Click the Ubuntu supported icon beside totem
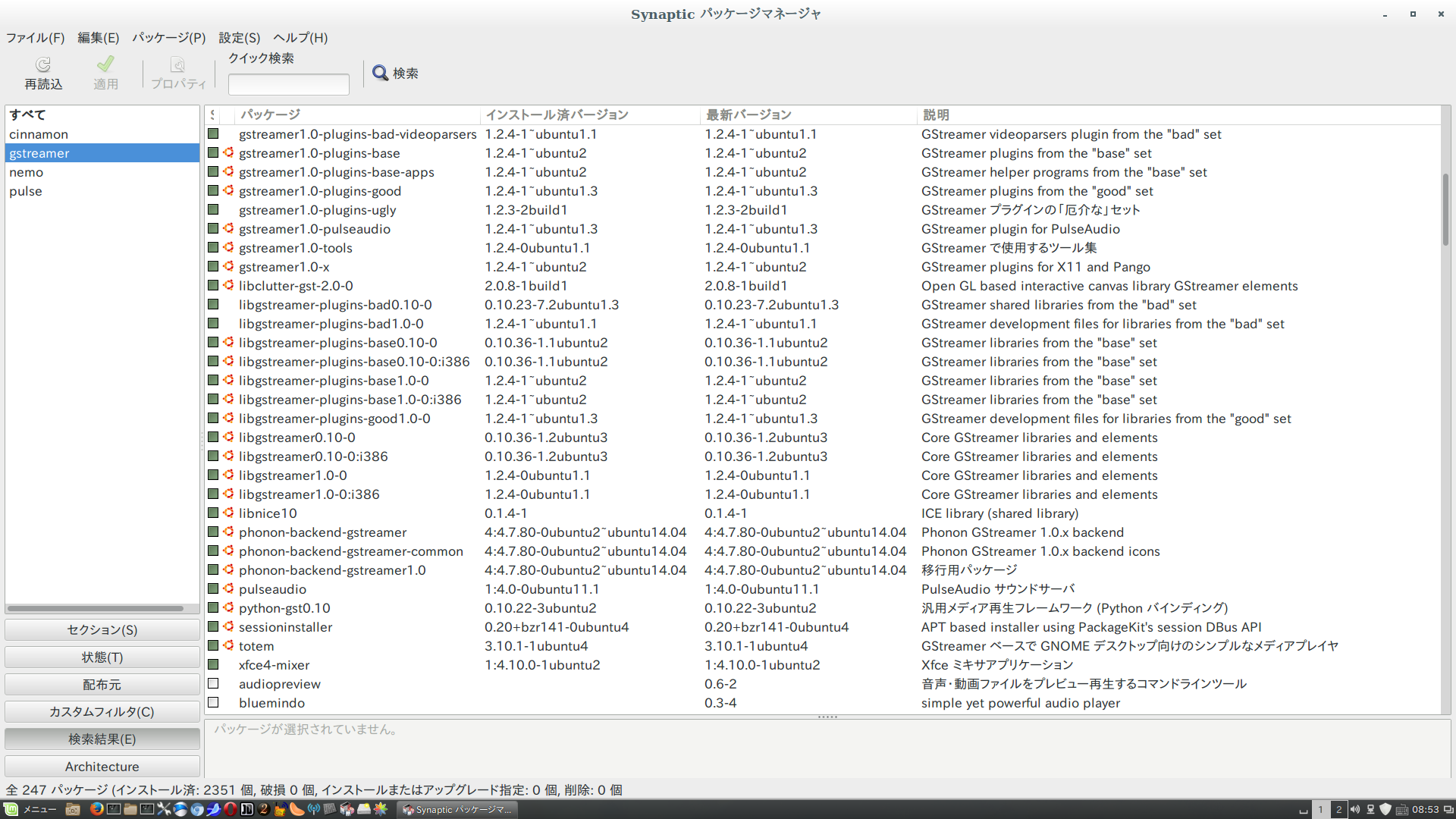The width and height of the screenshot is (1456, 819). tap(228, 645)
